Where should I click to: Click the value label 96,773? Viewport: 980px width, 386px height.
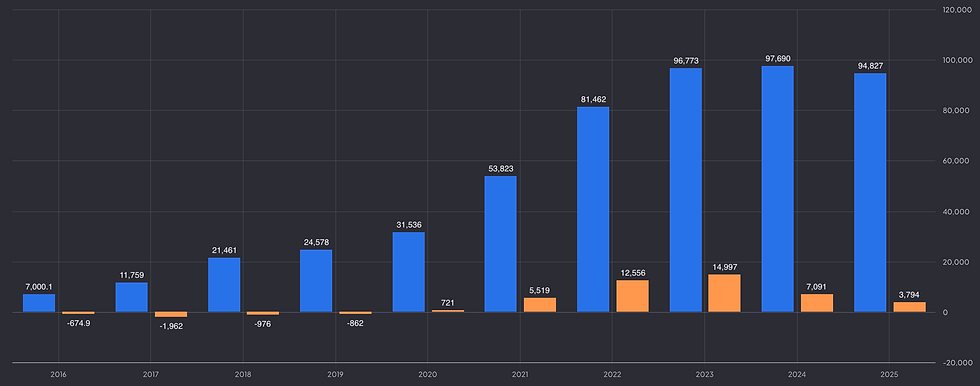(x=686, y=61)
